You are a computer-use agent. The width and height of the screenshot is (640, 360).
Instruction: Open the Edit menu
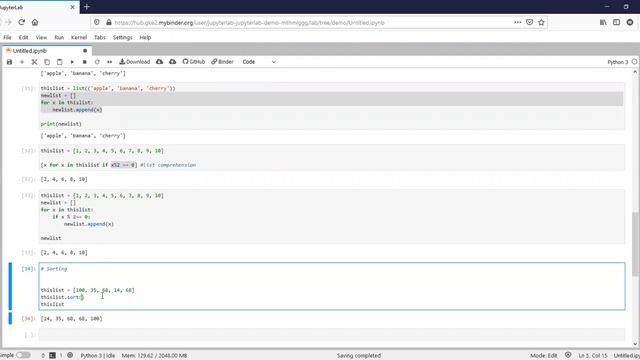[24, 38]
